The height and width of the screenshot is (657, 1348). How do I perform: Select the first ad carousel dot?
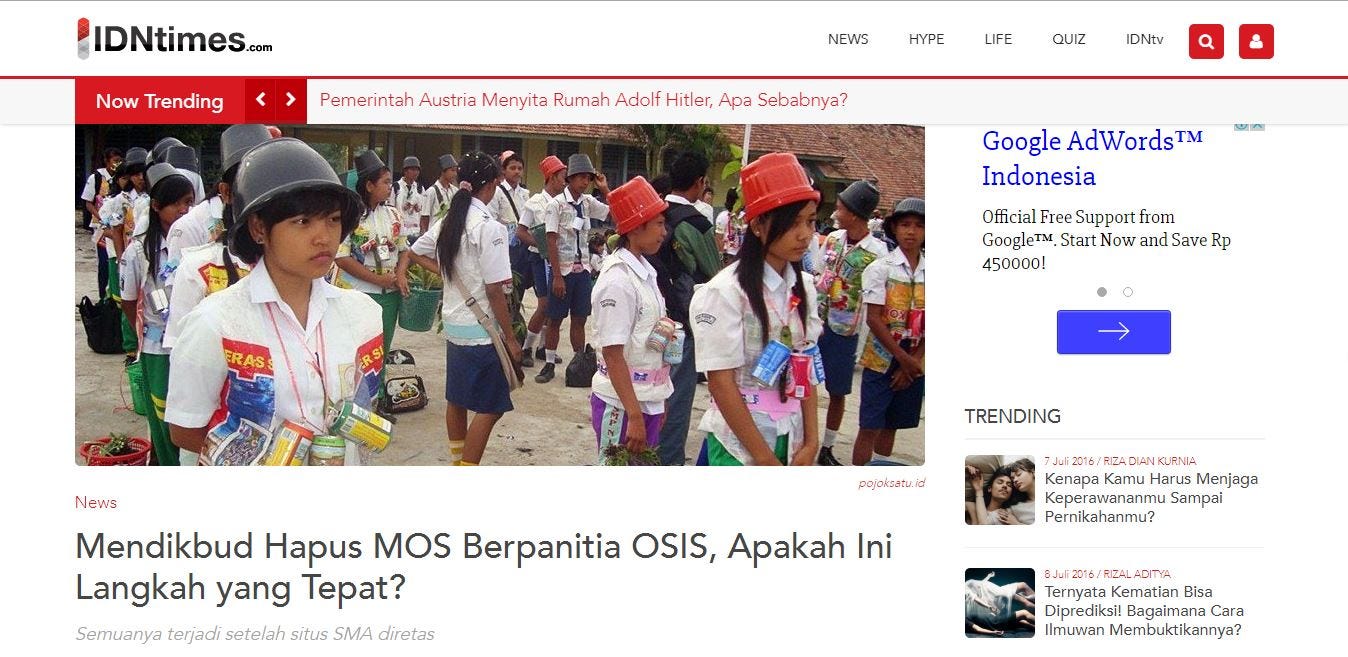(x=1102, y=292)
